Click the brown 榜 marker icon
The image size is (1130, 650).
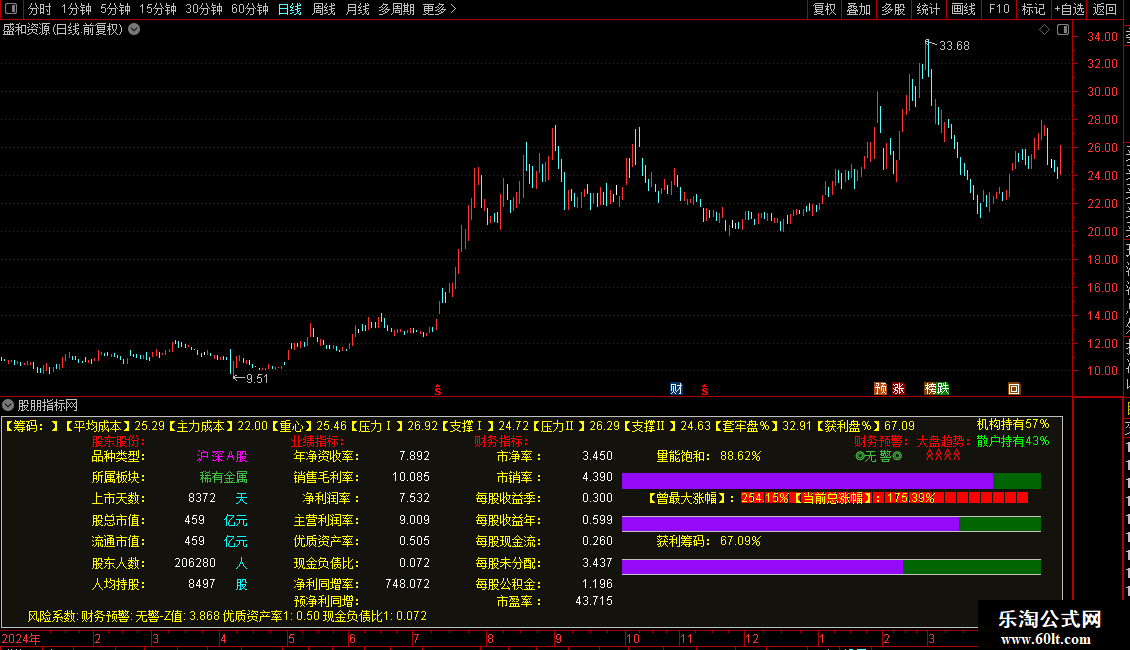(930, 389)
